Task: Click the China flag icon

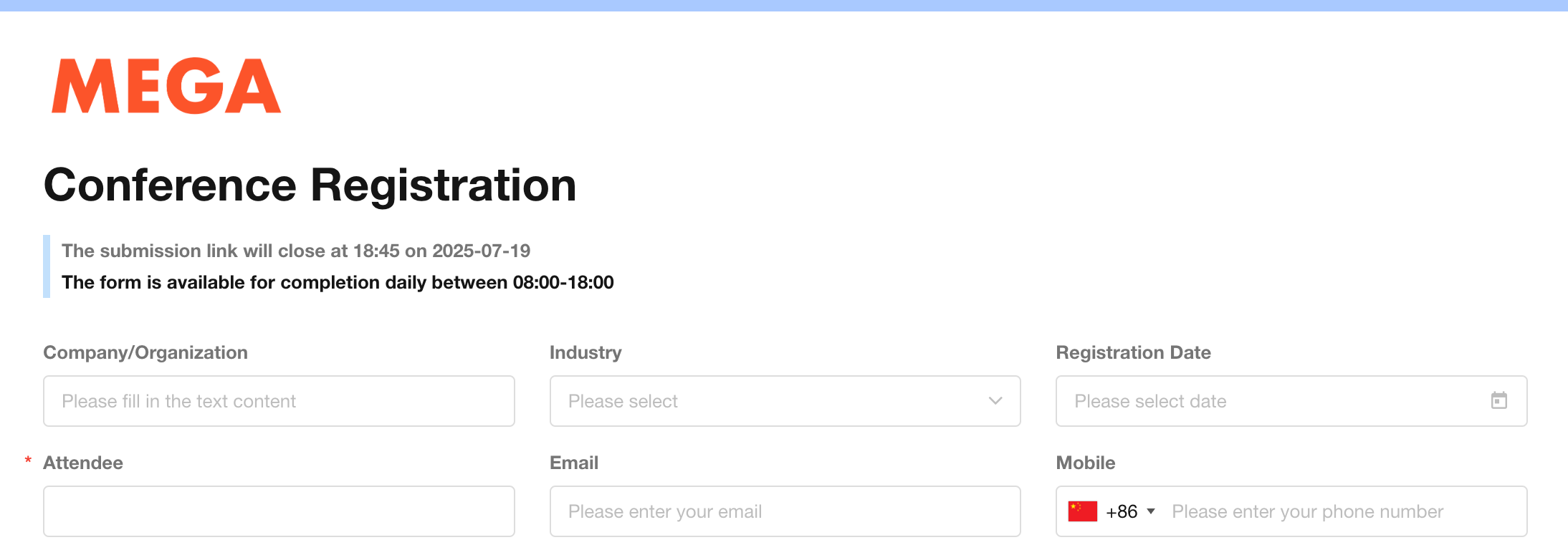Action: pos(1082,511)
